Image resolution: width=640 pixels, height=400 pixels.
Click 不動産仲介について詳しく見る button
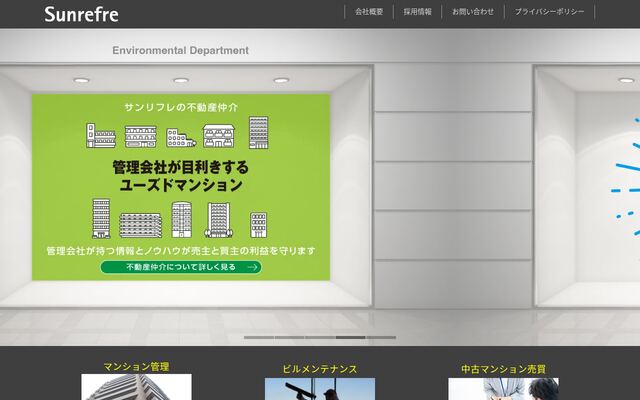181,267
